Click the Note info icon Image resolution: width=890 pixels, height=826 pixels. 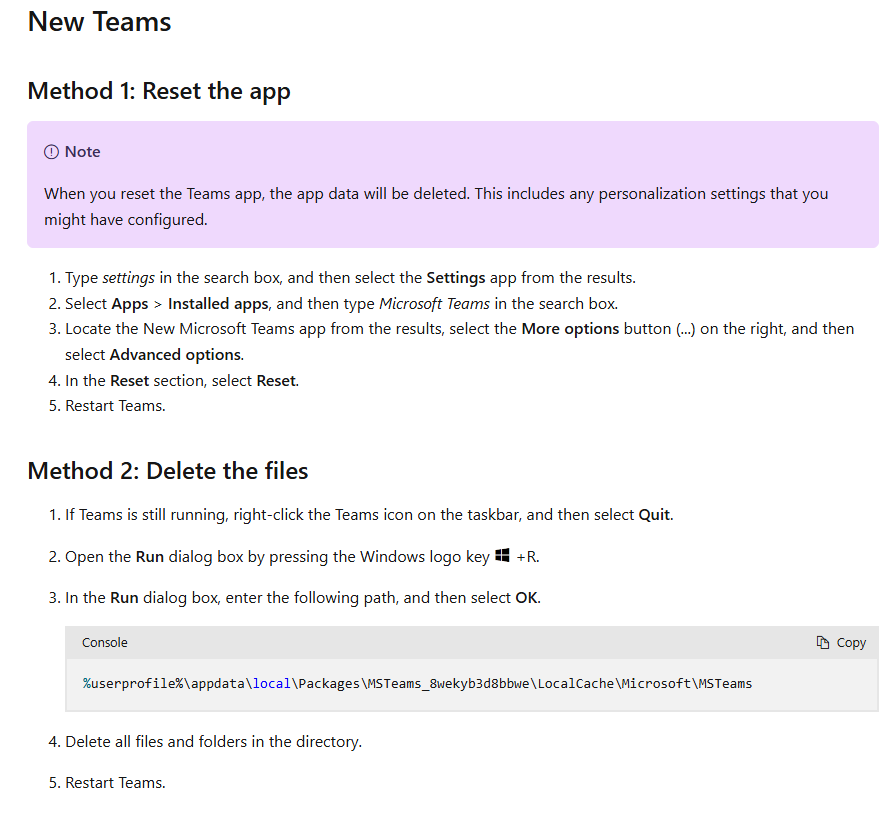pyautogui.click(x=52, y=152)
